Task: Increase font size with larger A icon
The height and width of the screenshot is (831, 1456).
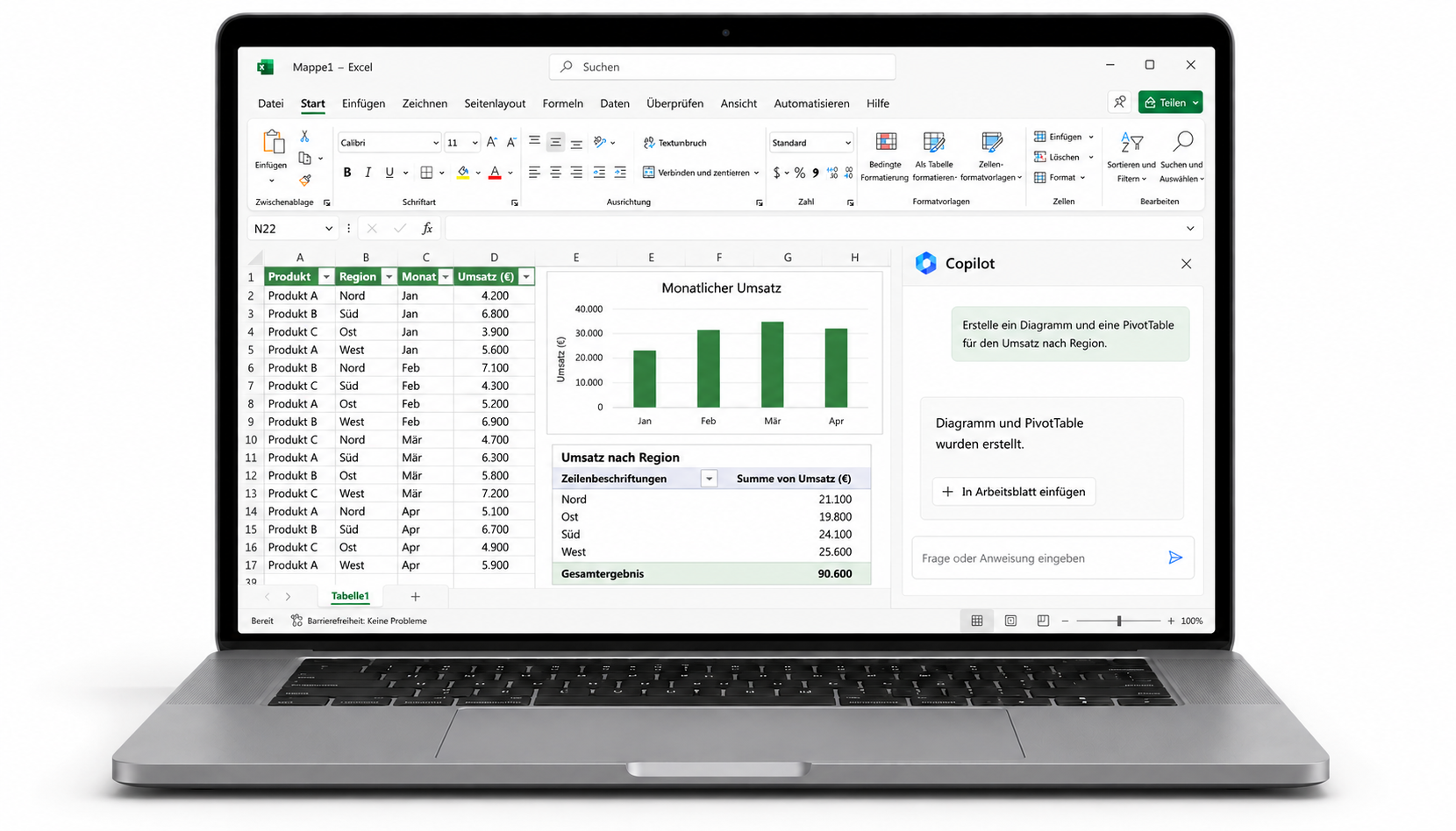Action: [x=492, y=142]
